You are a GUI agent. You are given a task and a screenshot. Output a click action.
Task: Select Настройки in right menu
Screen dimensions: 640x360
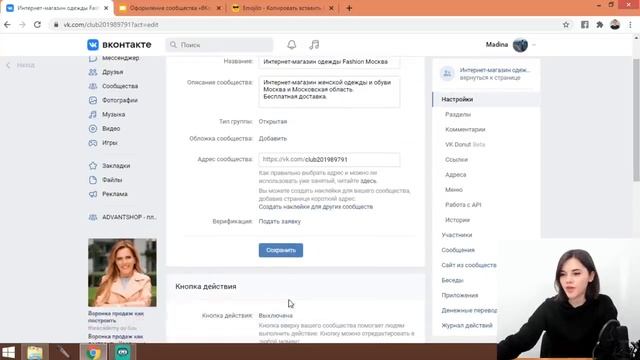pyautogui.click(x=486, y=99)
